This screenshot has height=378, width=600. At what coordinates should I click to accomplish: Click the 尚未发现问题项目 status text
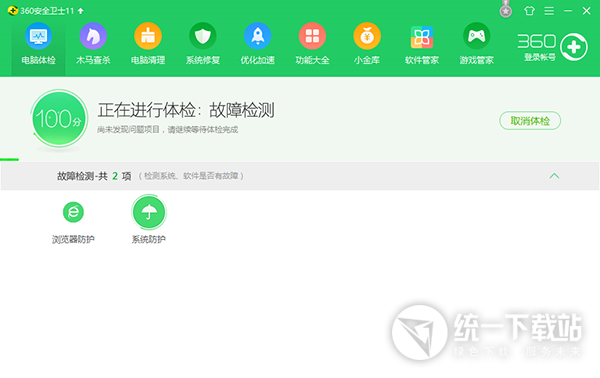(168, 130)
